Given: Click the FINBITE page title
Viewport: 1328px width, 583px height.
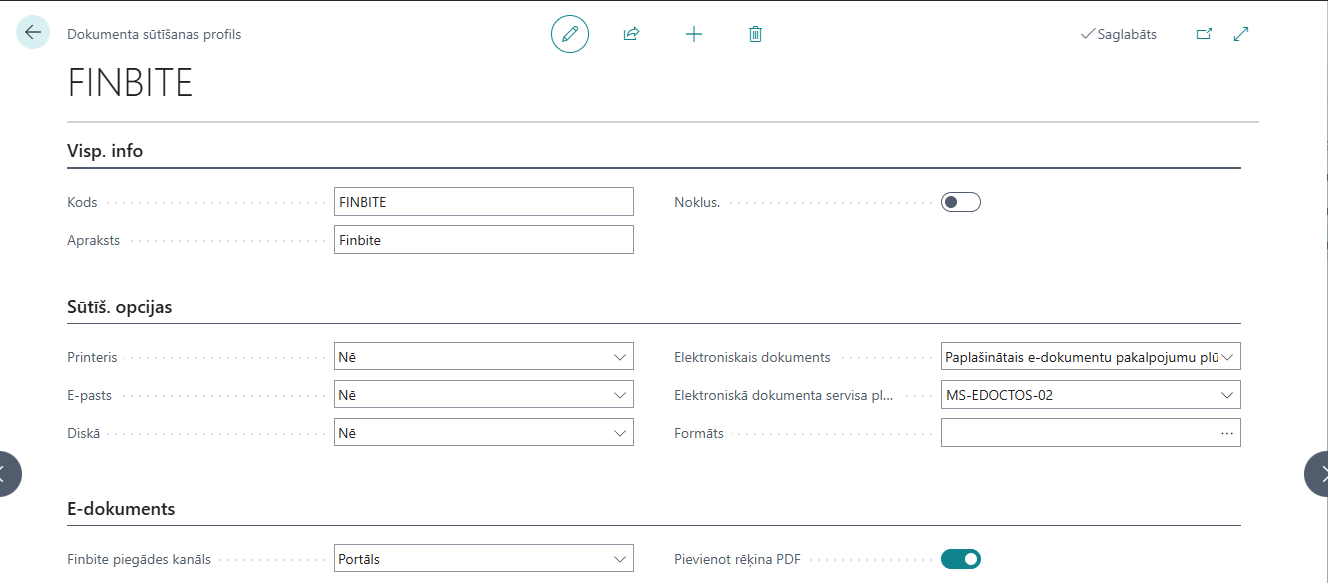Looking at the screenshot, I should point(130,83).
